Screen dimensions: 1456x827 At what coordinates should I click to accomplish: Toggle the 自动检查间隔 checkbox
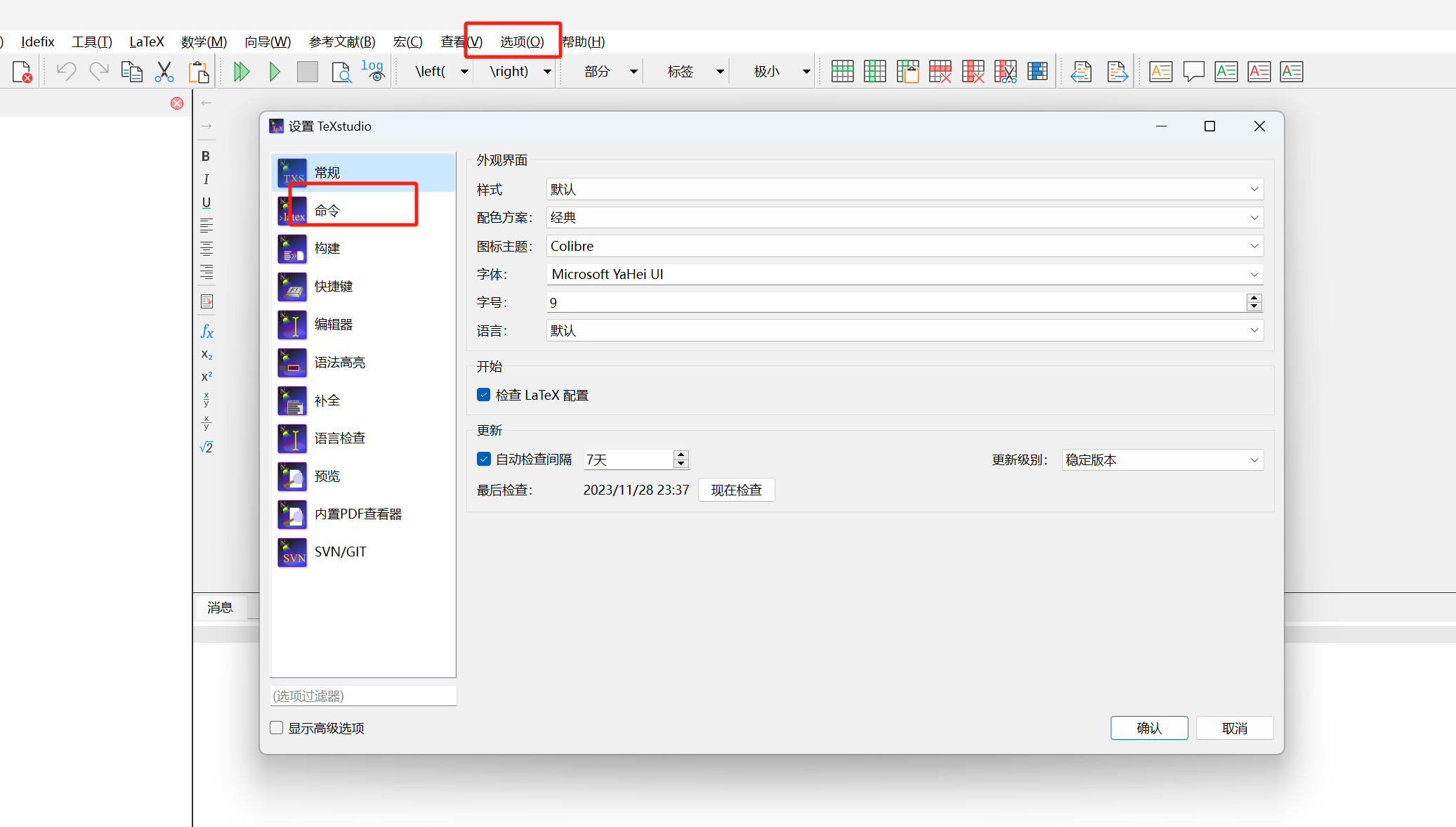[x=483, y=459]
